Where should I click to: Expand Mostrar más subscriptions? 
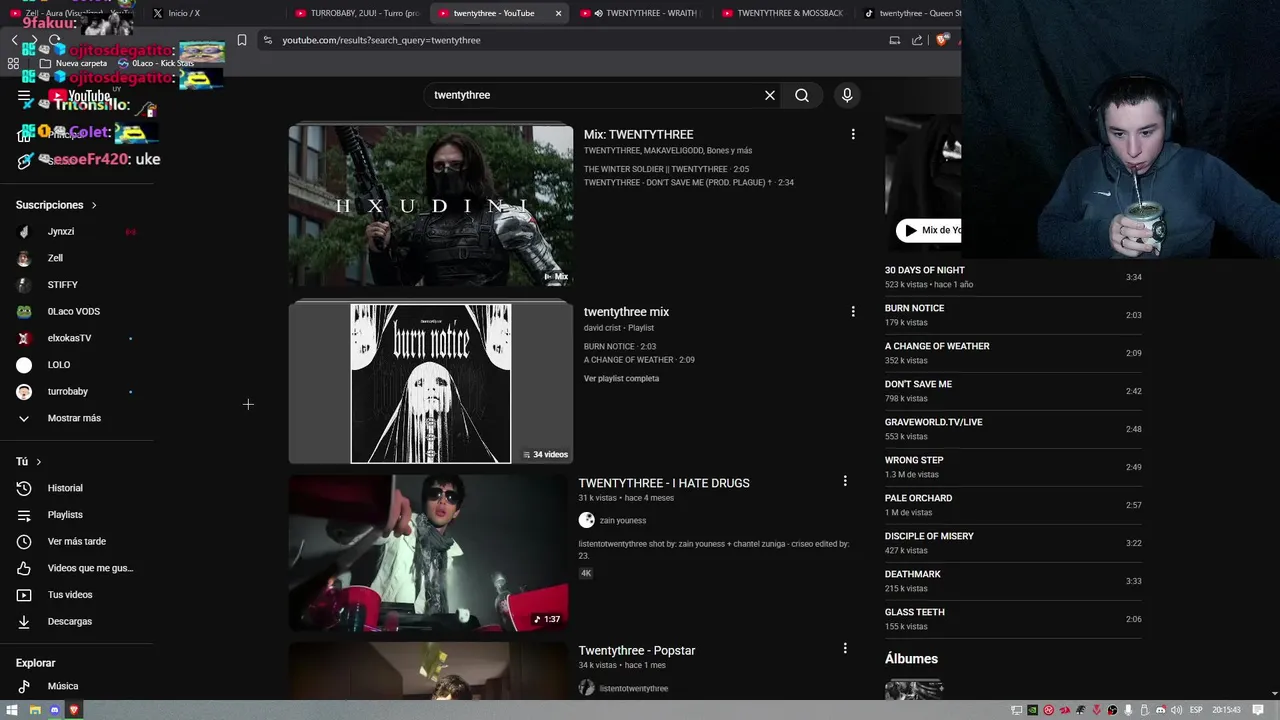tap(76, 418)
